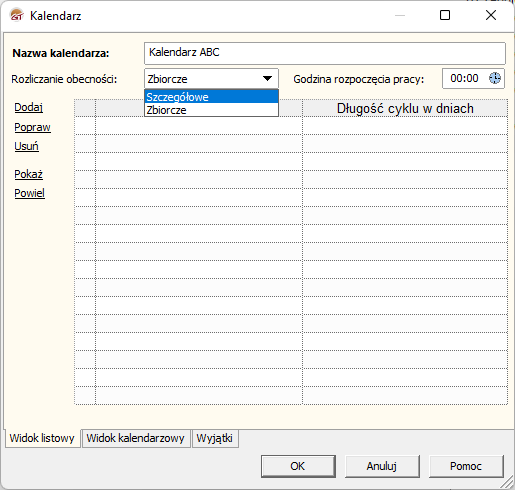Image resolution: width=515 pixels, height=490 pixels.
Task: Click the clock icon in the time field
Action: [x=495, y=78]
